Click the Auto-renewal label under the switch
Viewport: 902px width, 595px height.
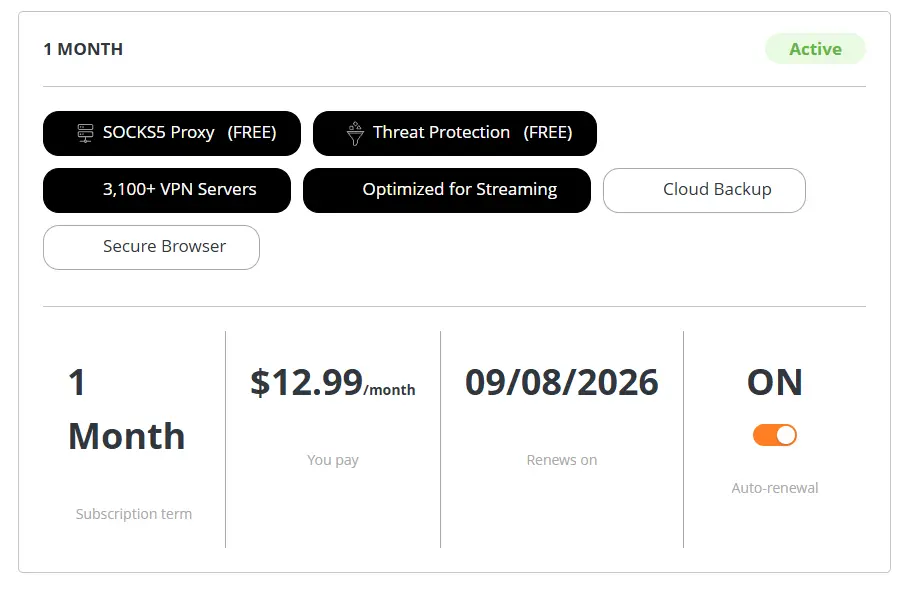774,488
